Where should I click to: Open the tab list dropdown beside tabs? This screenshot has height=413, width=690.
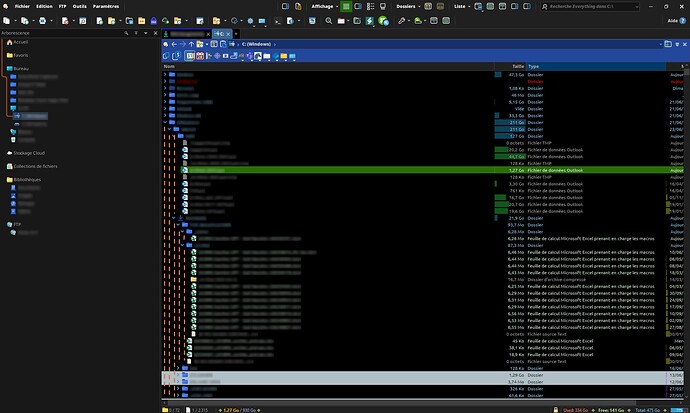pos(236,34)
